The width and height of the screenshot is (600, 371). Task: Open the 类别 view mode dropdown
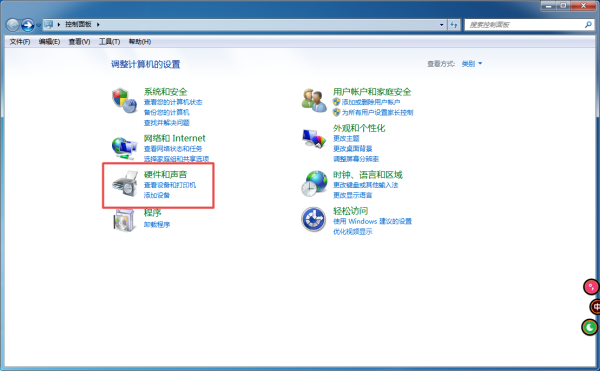click(471, 63)
